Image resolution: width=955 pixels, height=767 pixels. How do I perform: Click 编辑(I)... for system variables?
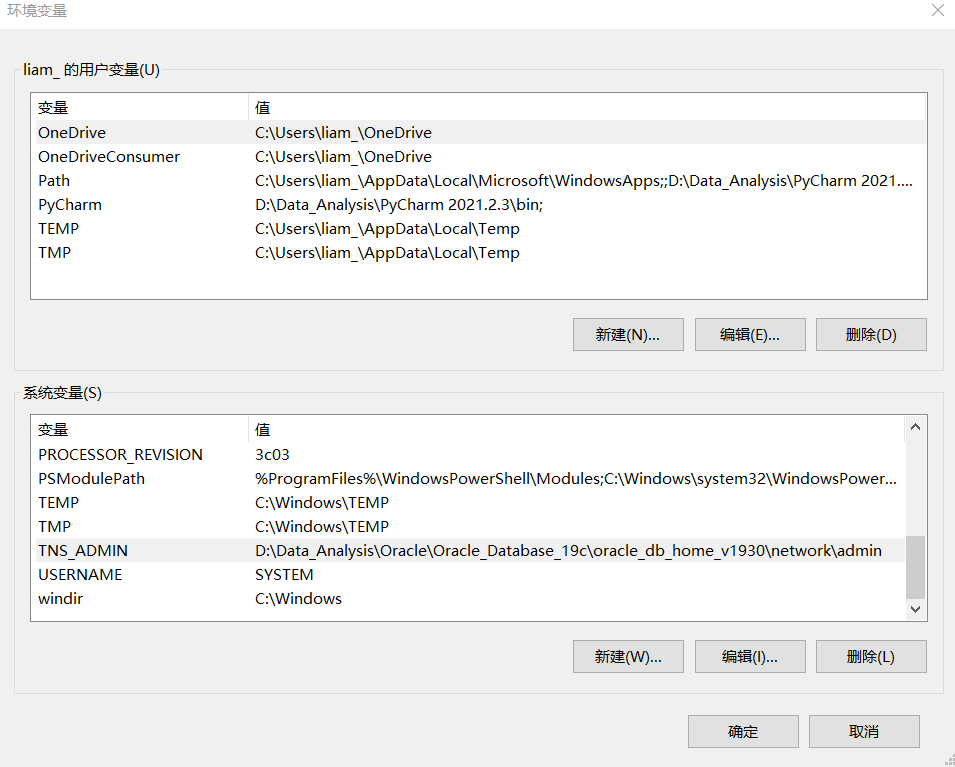tap(750, 656)
